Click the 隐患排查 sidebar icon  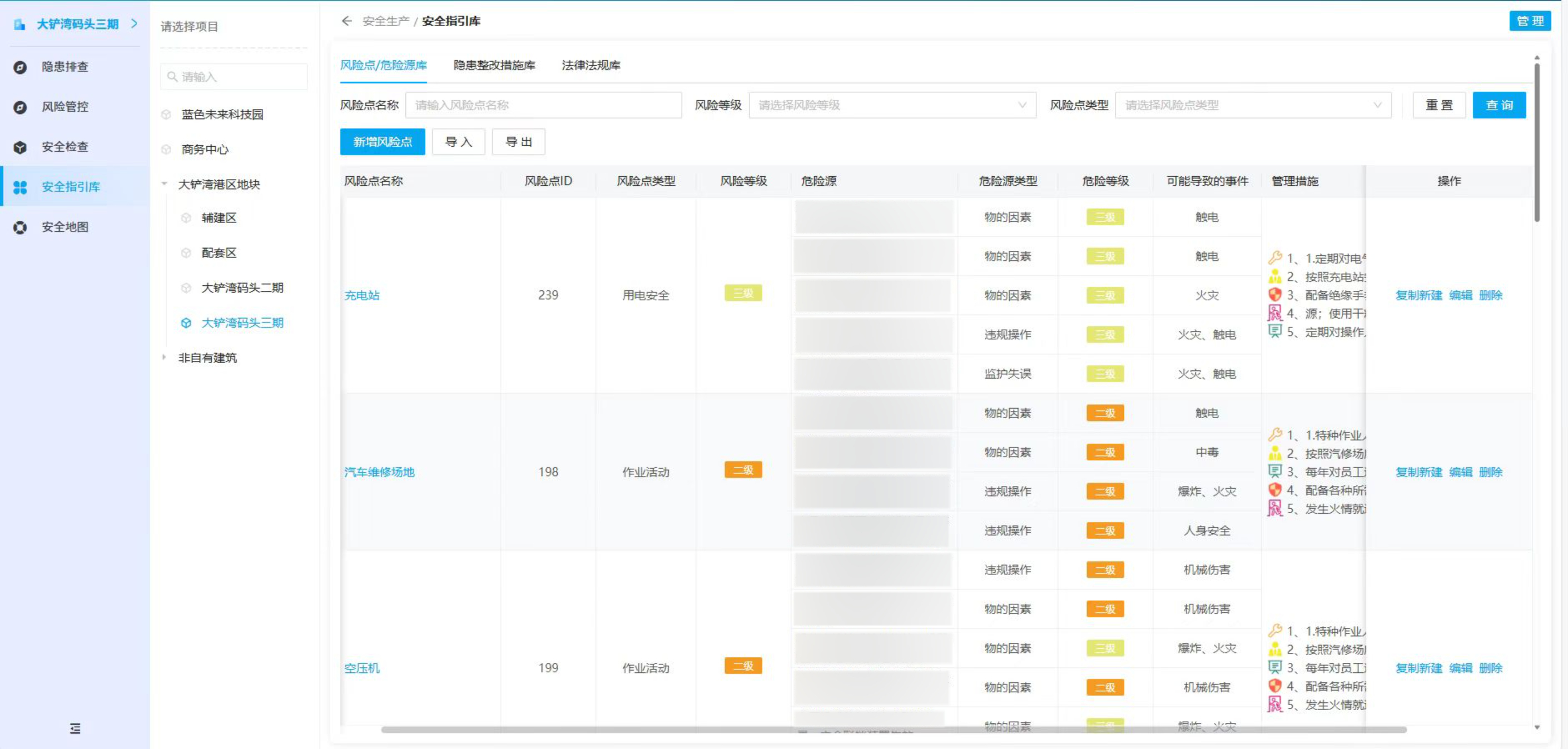20,67
